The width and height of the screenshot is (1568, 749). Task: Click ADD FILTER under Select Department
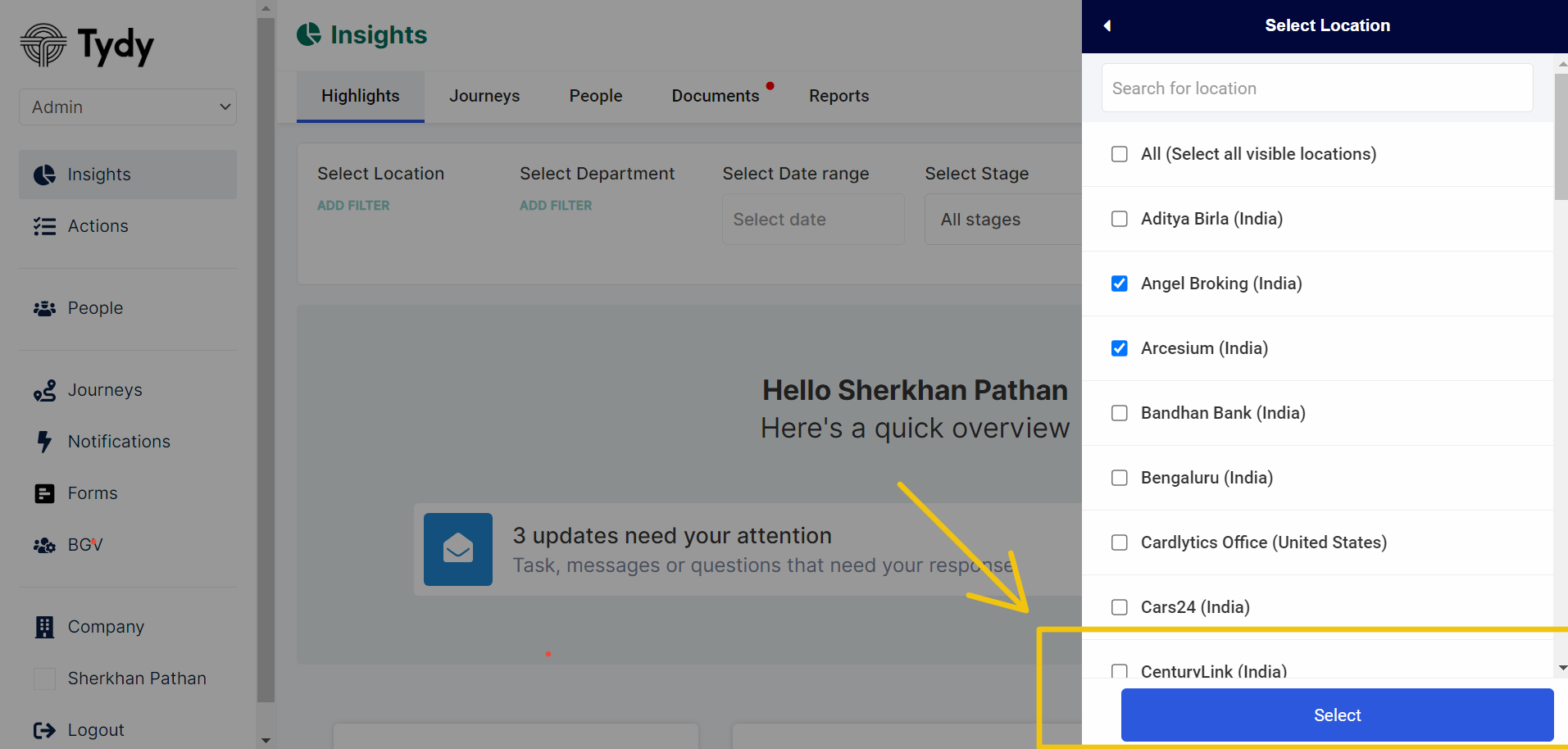[x=556, y=206]
